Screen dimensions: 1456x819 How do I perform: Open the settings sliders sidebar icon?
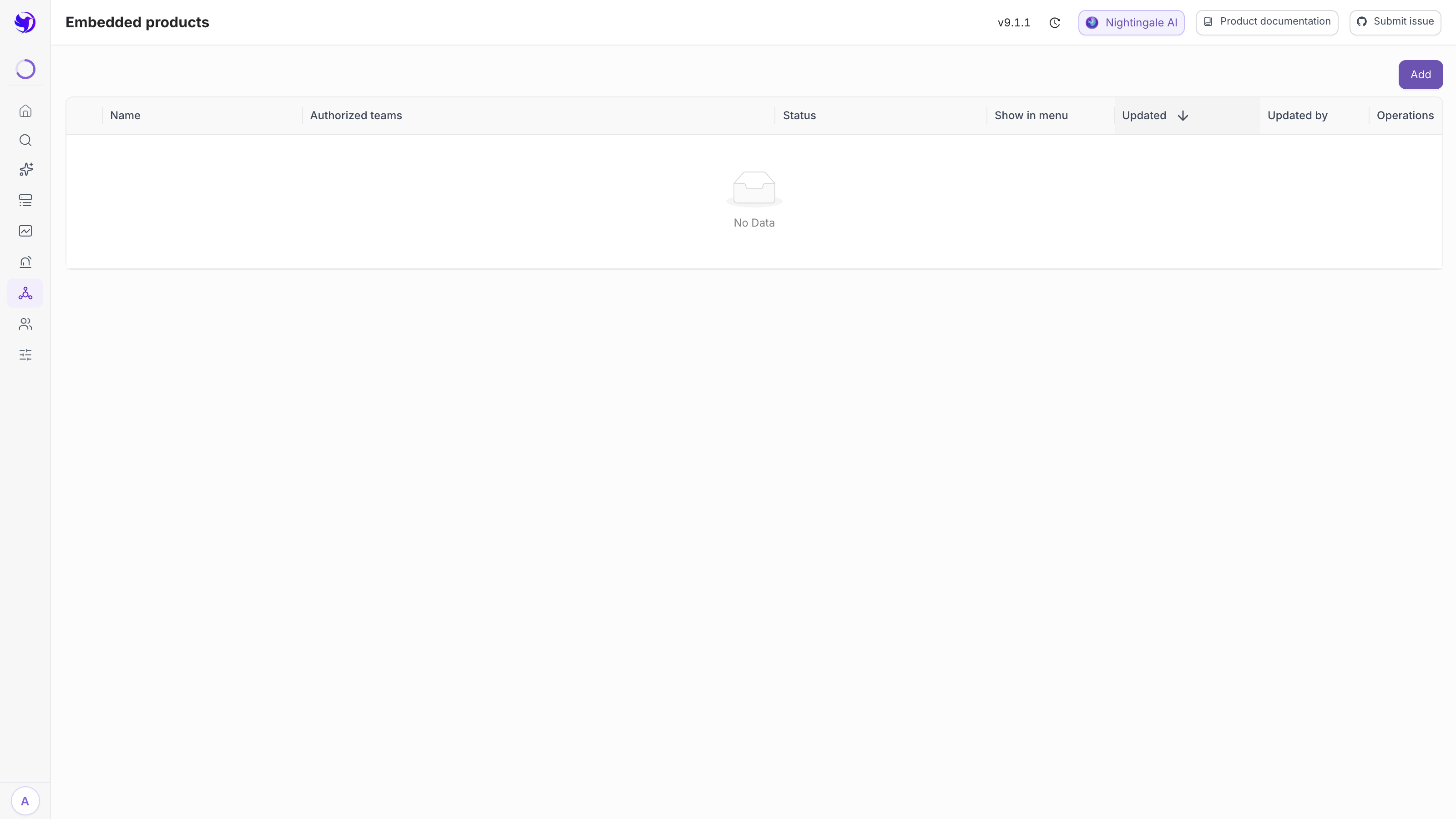pyautogui.click(x=25, y=355)
